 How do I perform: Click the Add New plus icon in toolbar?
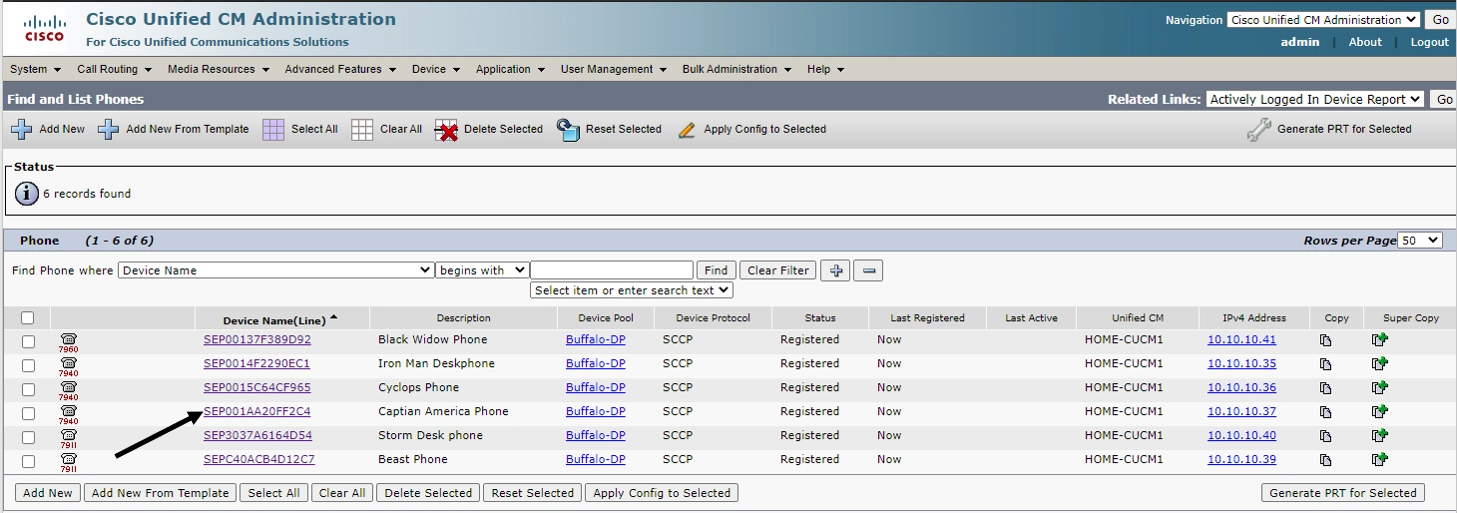point(21,130)
